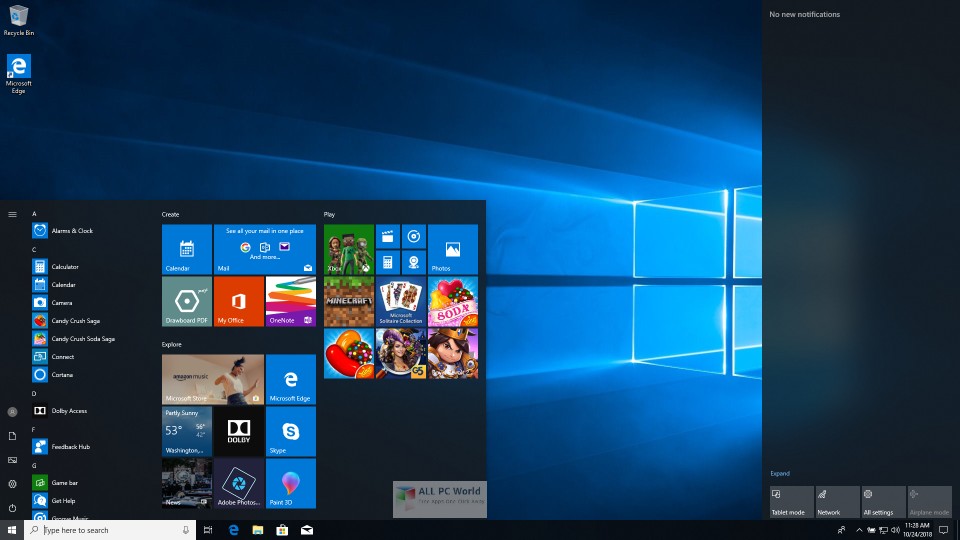Click the Type here to search box
Viewport: 960px width, 540px height.
click(x=110, y=530)
